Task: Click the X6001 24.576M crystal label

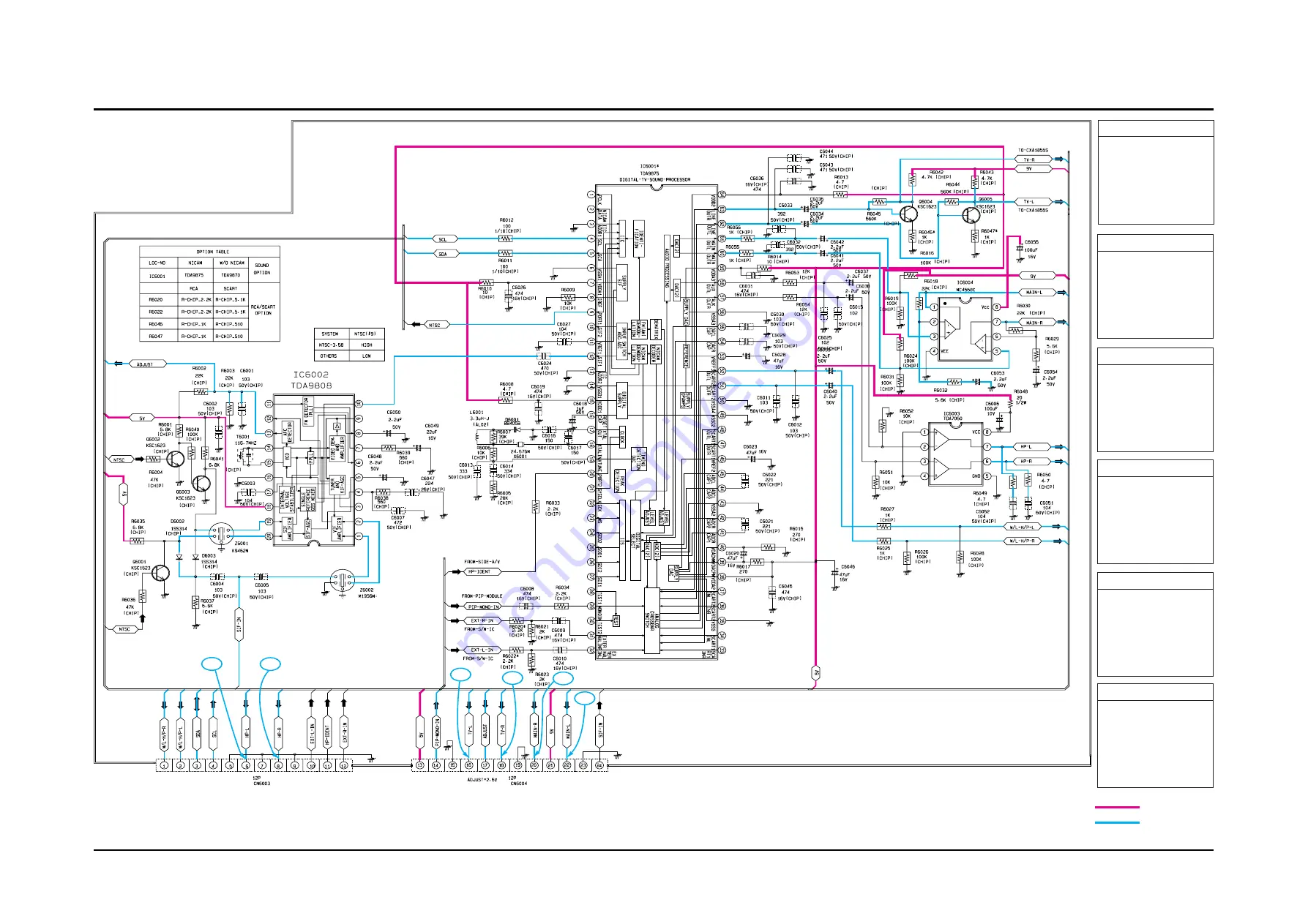Action: tap(520, 454)
